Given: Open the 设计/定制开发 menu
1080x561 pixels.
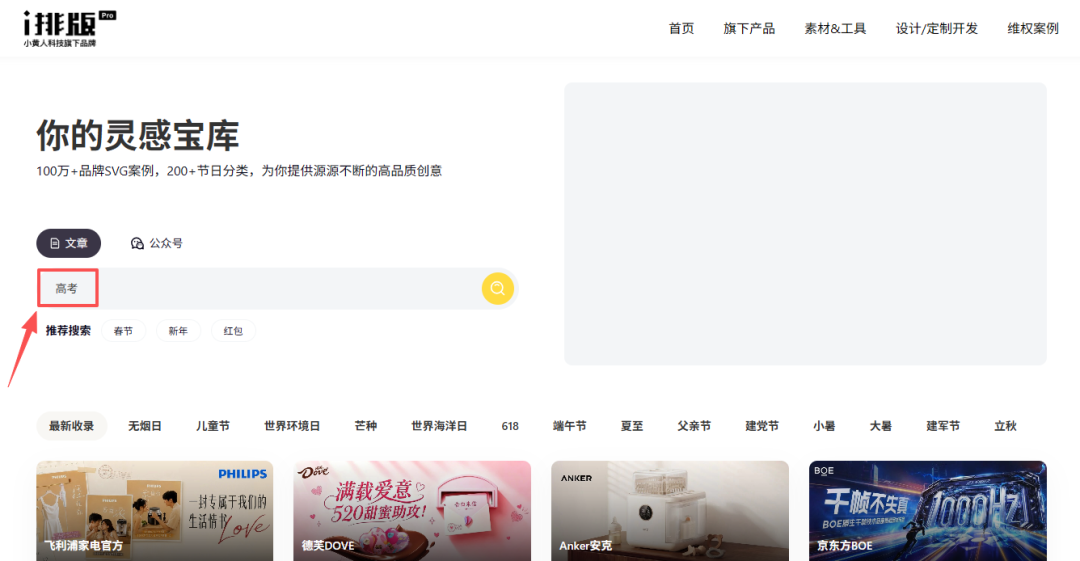Looking at the screenshot, I should (937, 28).
